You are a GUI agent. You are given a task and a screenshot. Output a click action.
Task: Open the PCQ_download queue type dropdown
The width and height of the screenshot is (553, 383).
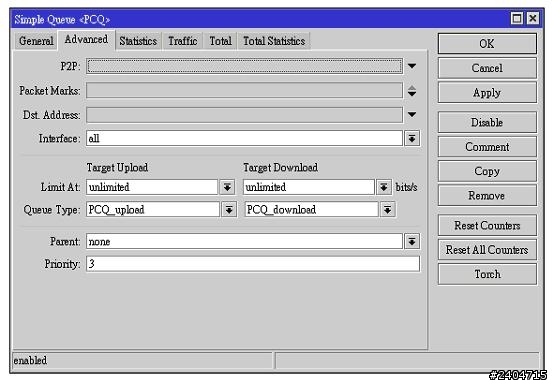[x=388, y=210]
